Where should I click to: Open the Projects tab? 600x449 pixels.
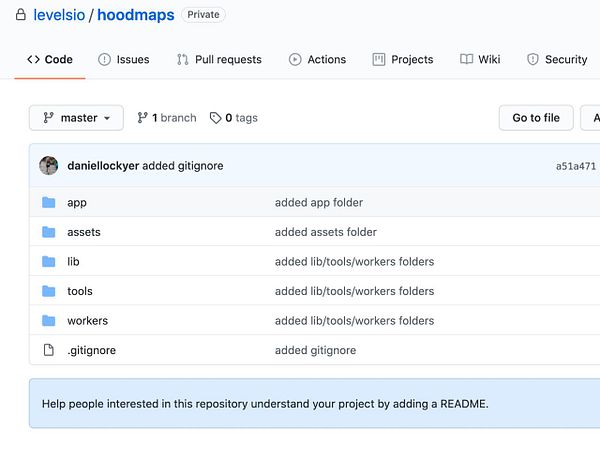coord(403,60)
